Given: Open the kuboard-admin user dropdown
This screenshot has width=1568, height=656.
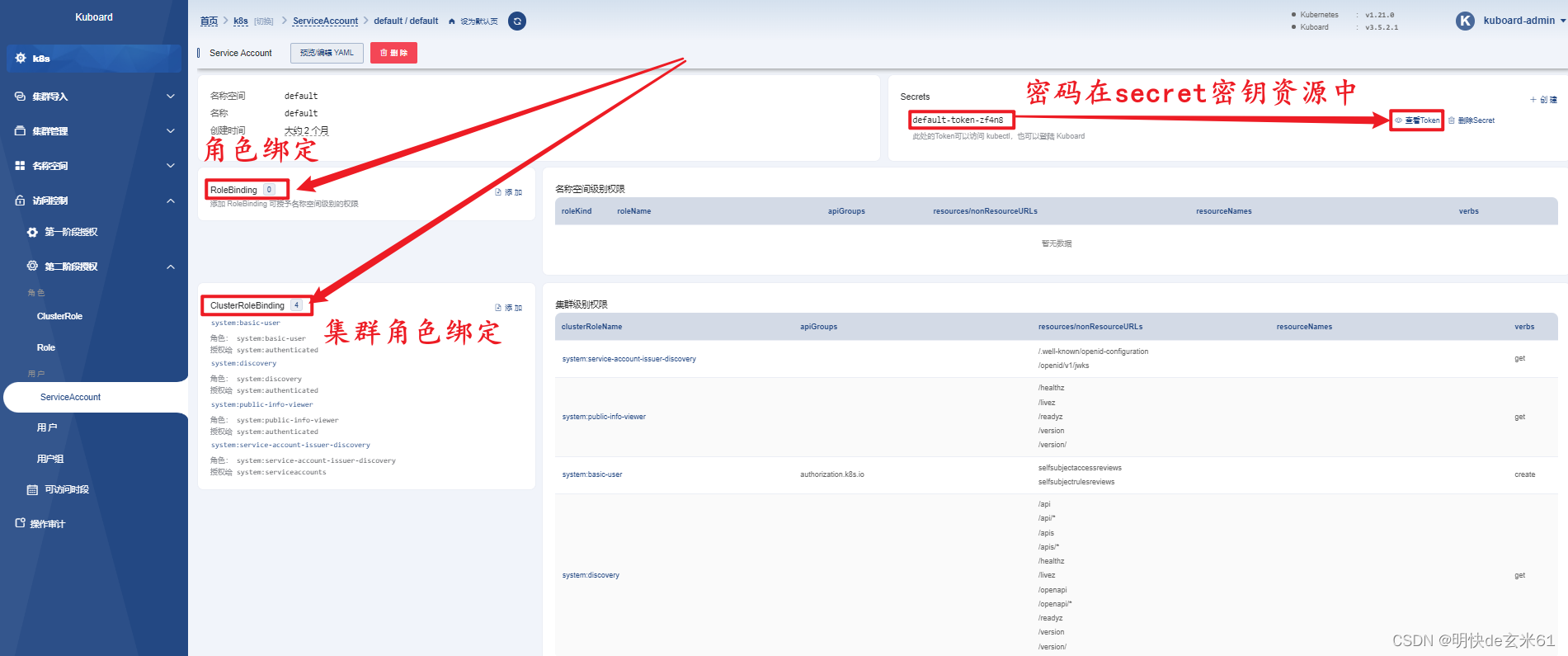Looking at the screenshot, I should [x=1524, y=21].
